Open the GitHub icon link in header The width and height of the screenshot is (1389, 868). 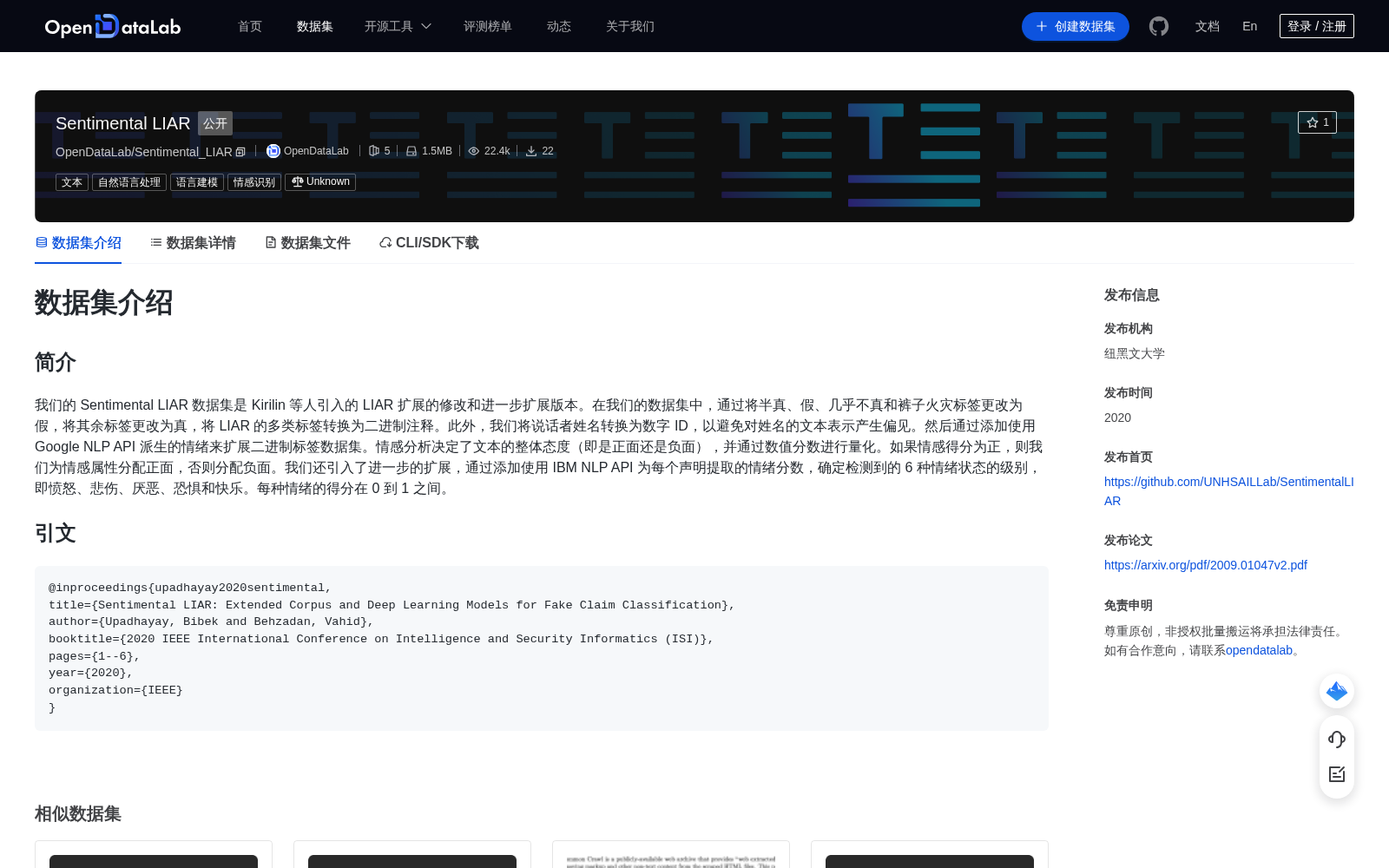pos(1159,26)
